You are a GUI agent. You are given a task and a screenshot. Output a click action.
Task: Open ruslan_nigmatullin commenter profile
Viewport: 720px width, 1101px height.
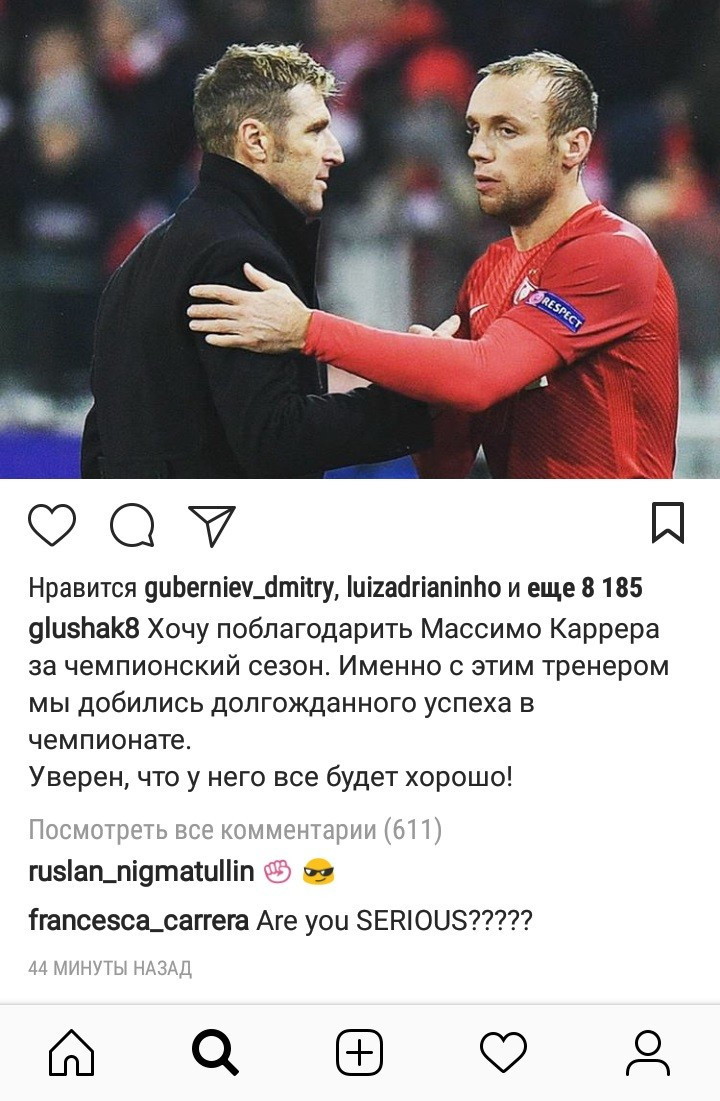141,871
